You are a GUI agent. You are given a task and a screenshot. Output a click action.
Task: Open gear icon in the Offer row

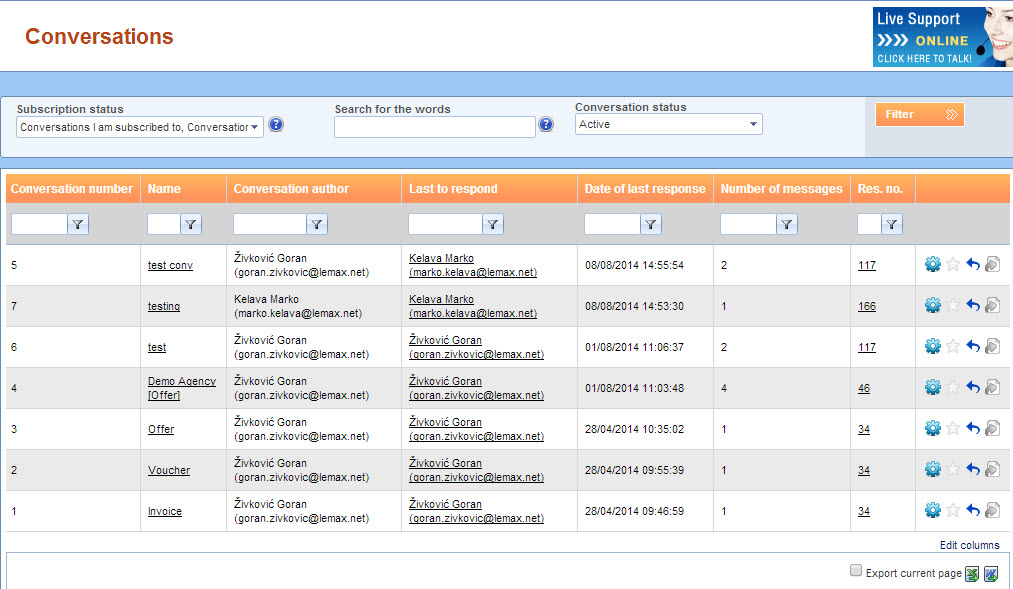(932, 428)
